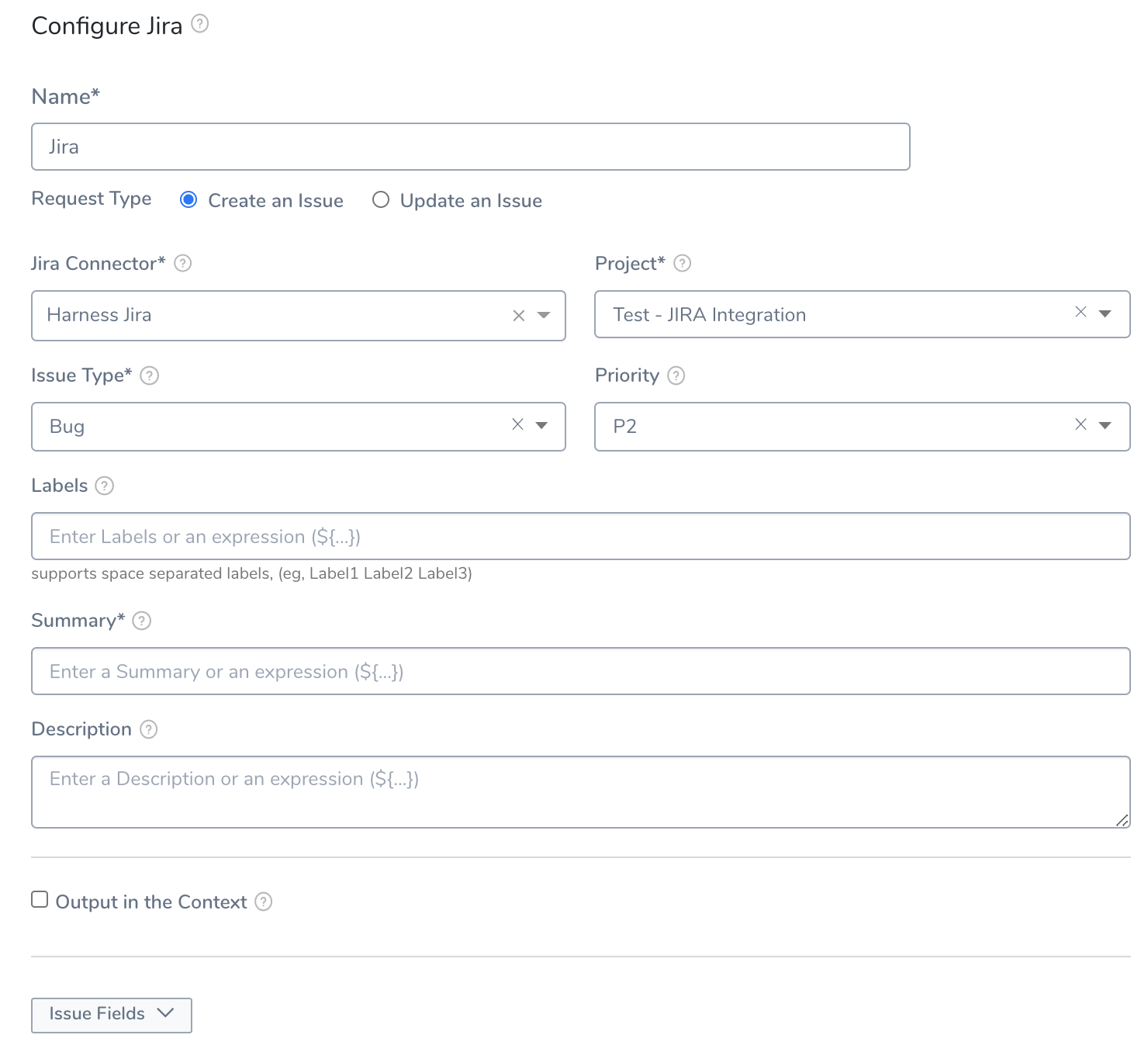
Task: Show help for Issue Type field
Action: [150, 375]
